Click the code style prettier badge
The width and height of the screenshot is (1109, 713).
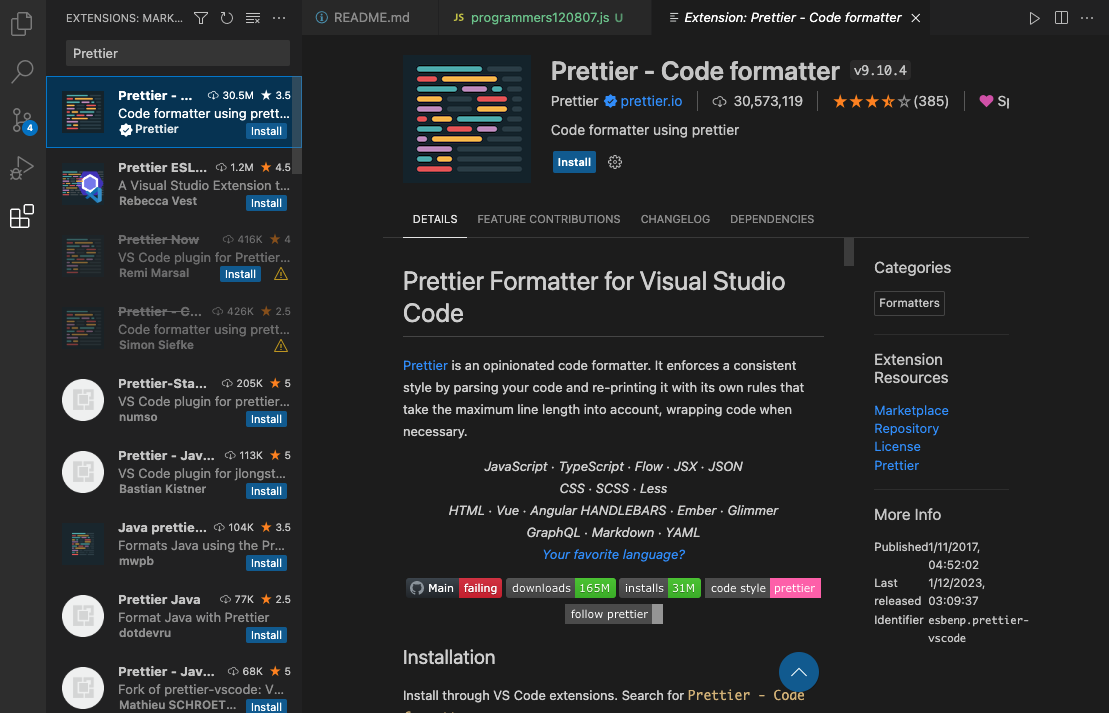(x=762, y=588)
